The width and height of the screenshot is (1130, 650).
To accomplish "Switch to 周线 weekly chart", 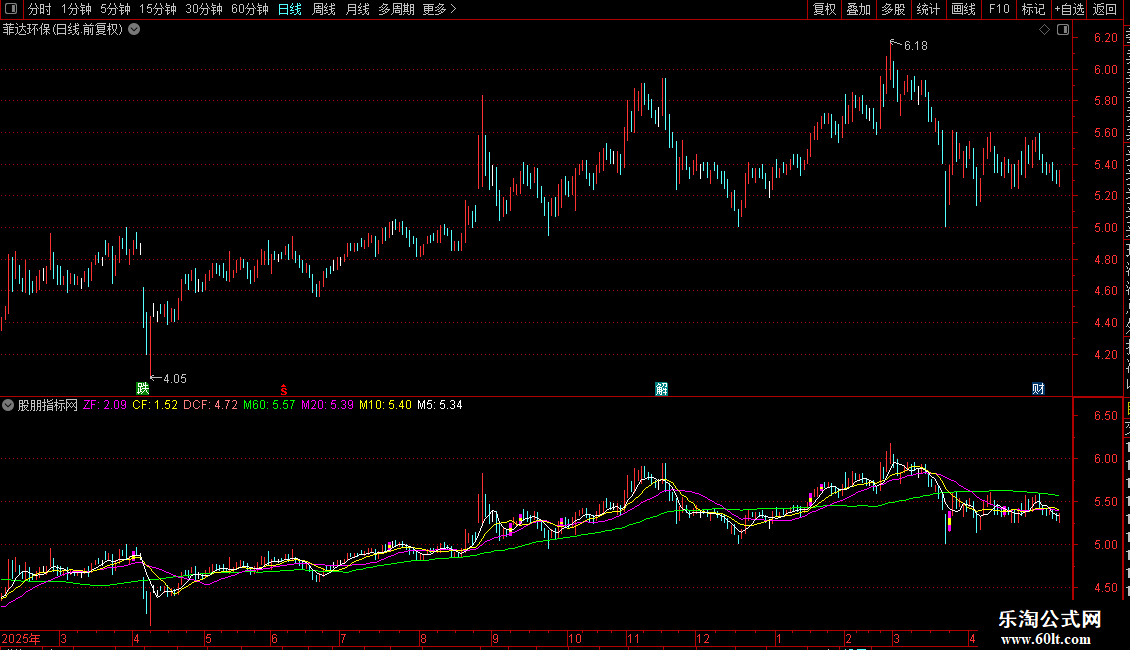I will (x=324, y=9).
